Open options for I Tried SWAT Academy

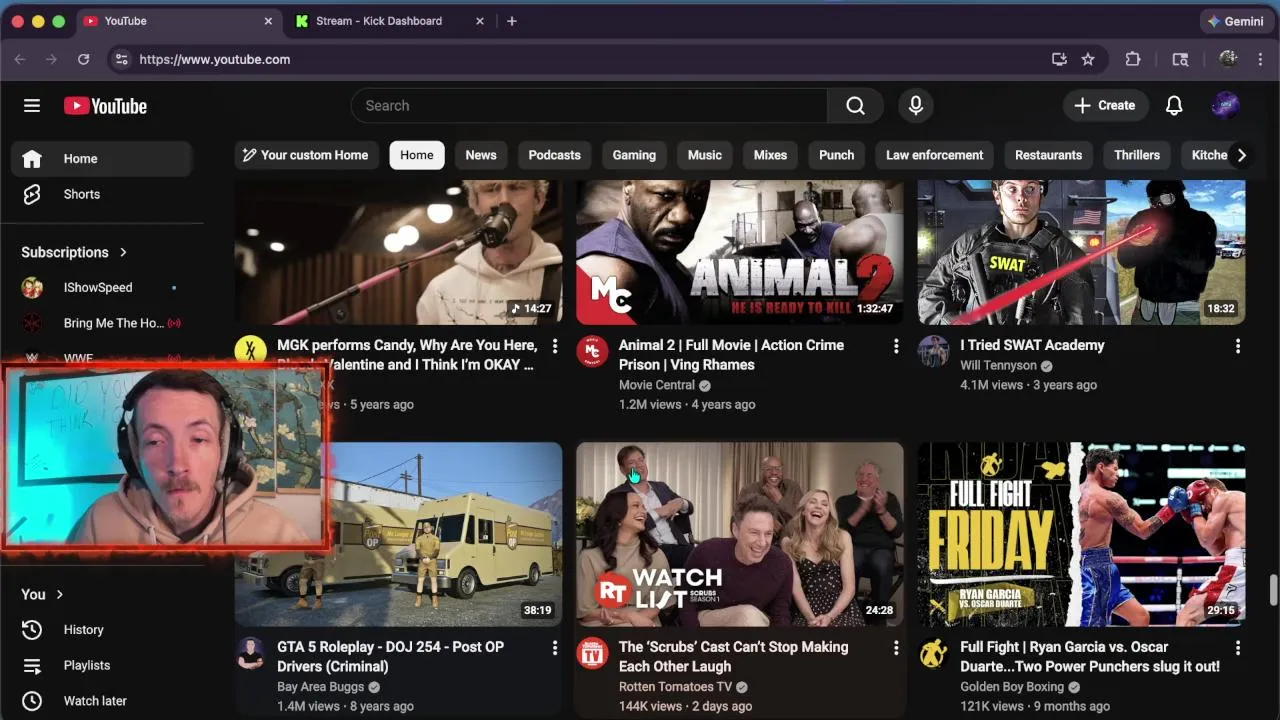coord(1238,346)
